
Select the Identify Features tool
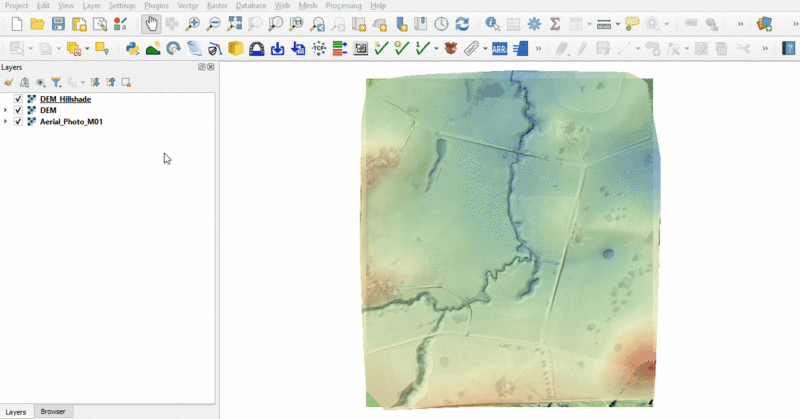pyautogui.click(x=491, y=23)
